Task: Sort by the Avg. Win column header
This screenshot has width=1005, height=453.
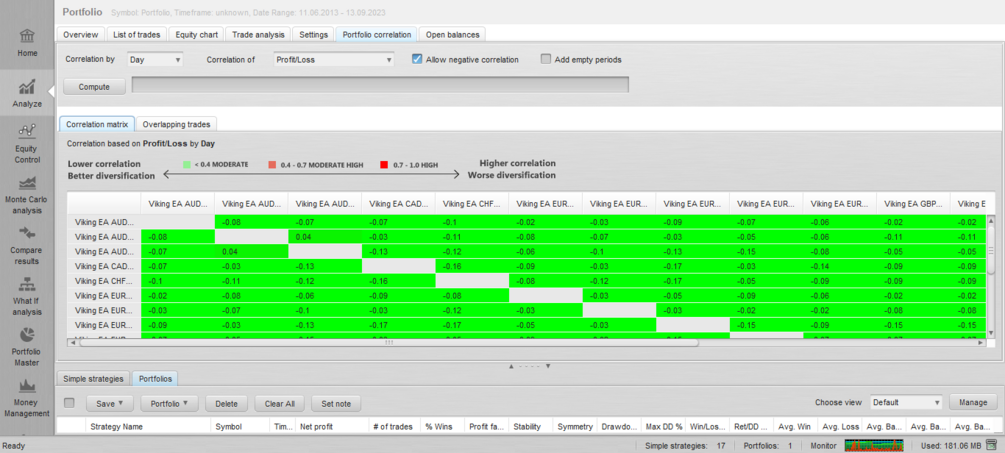Action: pyautogui.click(x=796, y=426)
